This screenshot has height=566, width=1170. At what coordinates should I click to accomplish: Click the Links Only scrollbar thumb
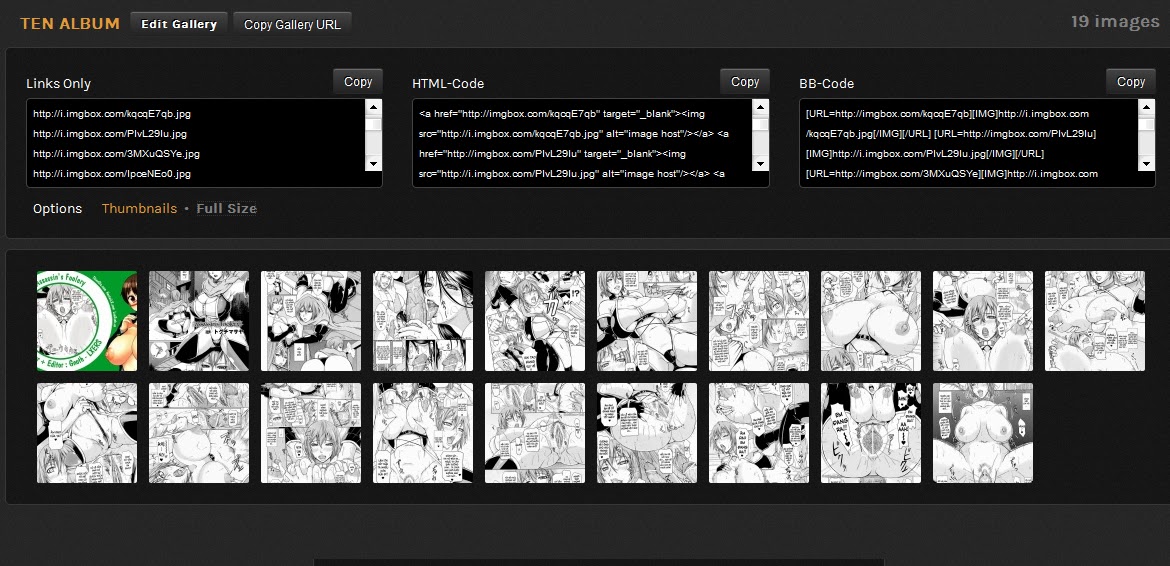374,123
